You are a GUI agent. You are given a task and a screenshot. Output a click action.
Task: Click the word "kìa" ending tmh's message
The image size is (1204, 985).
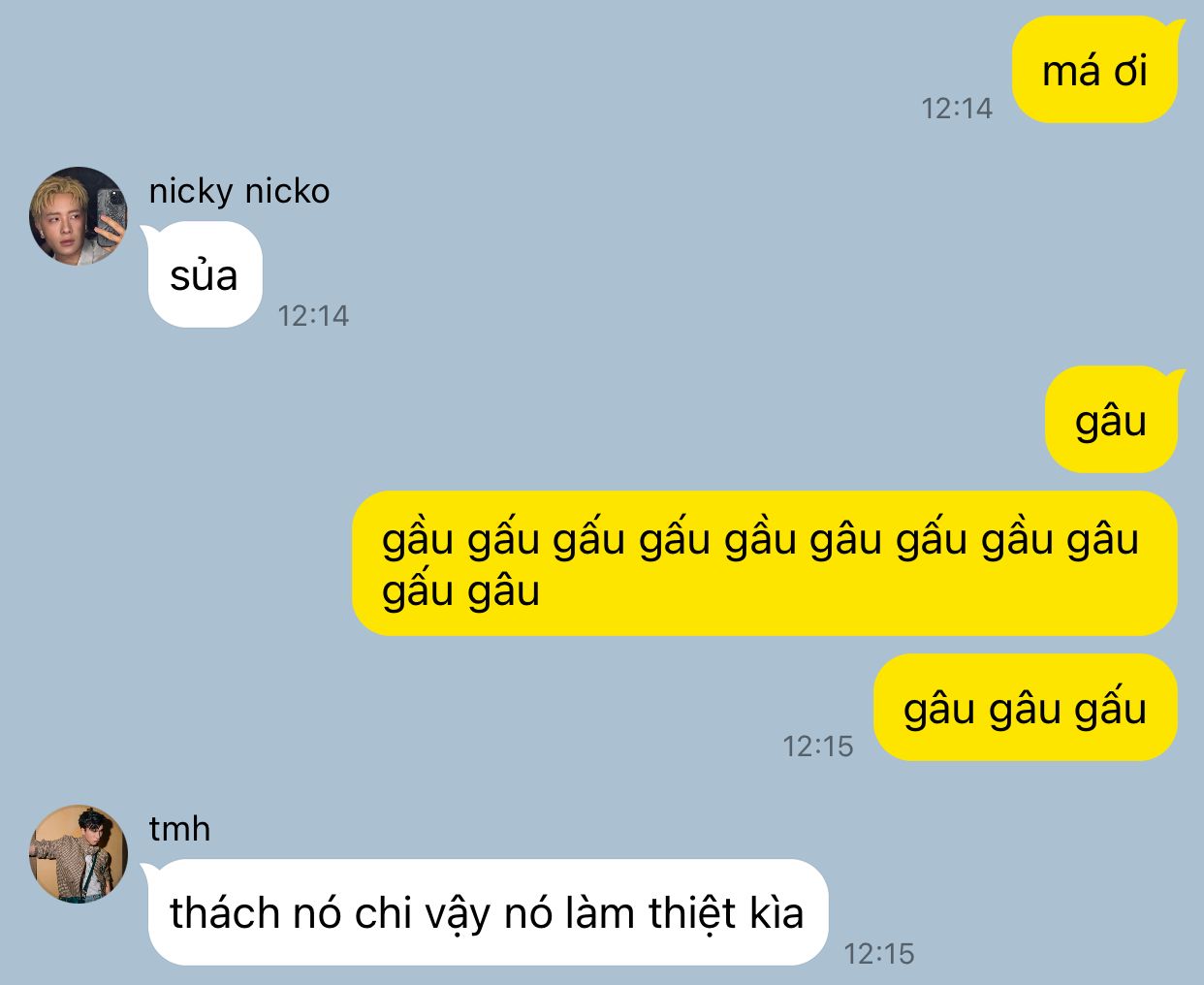coord(776,913)
